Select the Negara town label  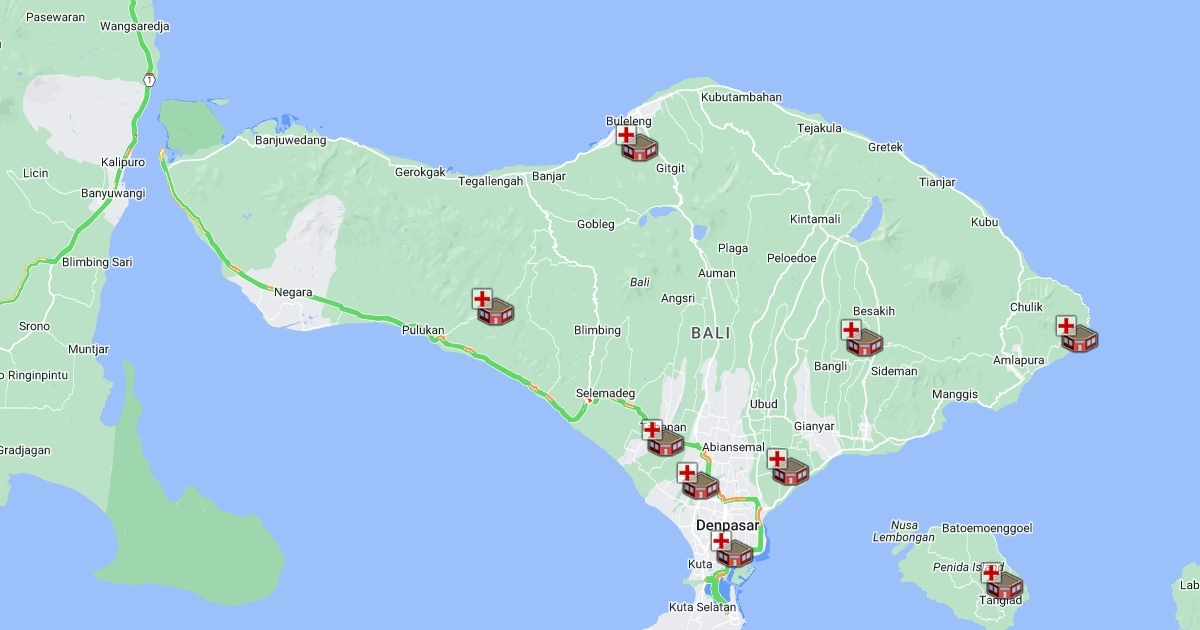(x=293, y=292)
